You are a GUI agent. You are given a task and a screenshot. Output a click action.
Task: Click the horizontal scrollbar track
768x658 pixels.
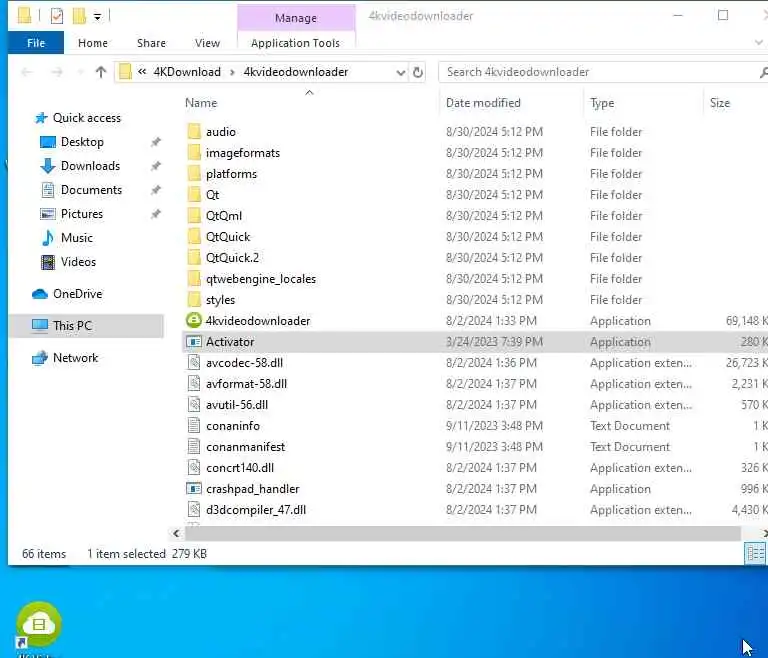(463, 533)
